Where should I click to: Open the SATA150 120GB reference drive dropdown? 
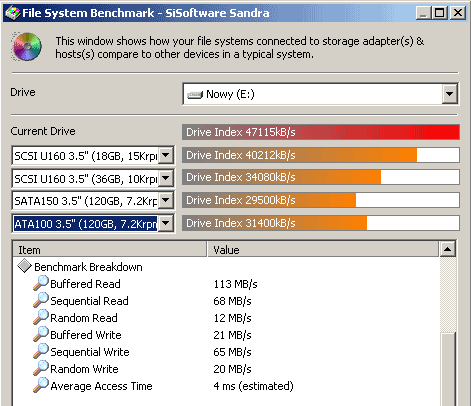(166, 201)
